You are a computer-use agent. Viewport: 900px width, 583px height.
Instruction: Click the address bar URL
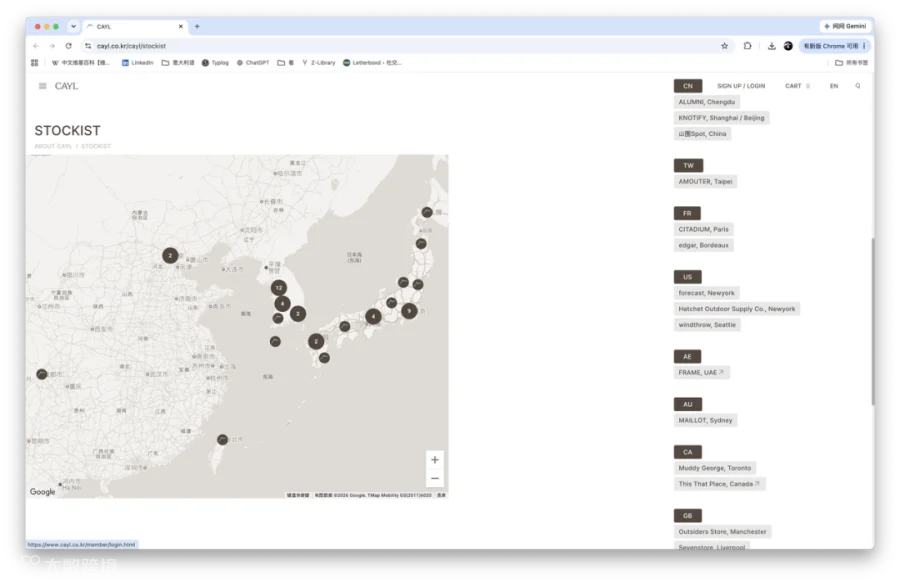pos(131,46)
